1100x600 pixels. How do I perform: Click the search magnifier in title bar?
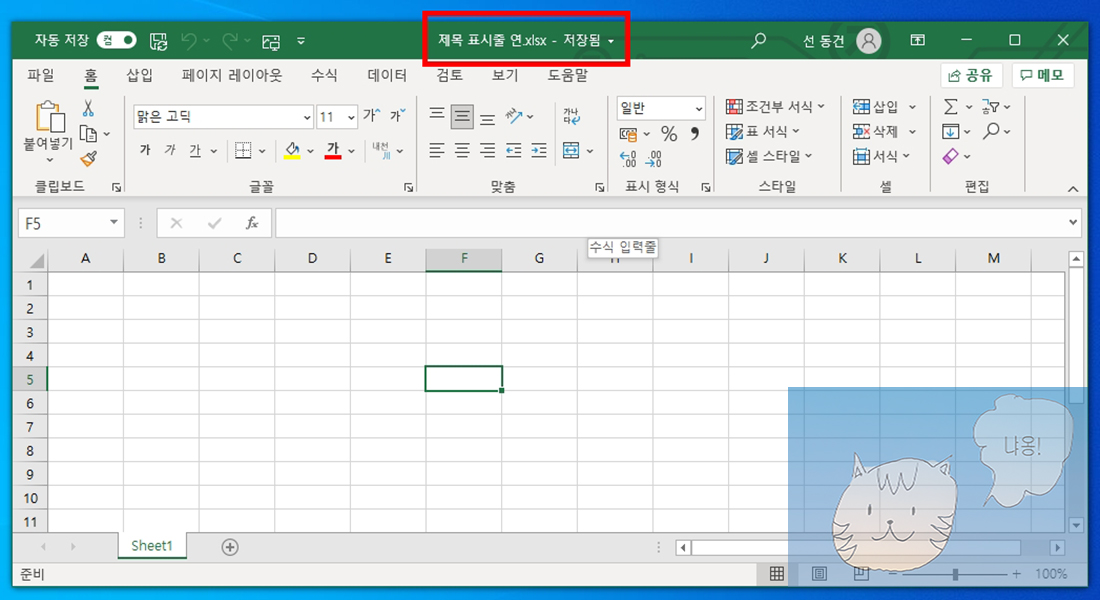(x=758, y=41)
